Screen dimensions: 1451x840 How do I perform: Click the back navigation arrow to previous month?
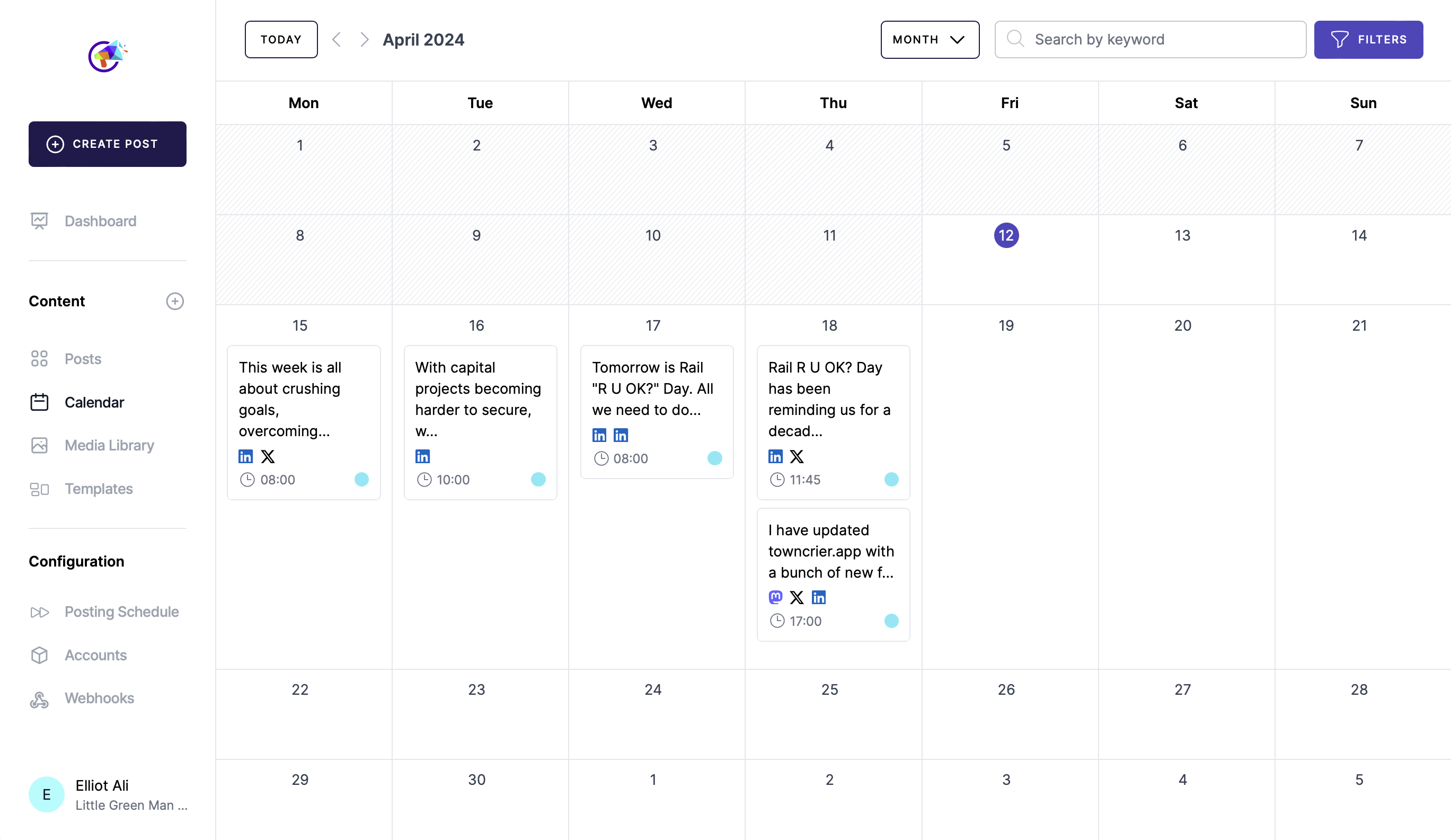click(x=337, y=39)
